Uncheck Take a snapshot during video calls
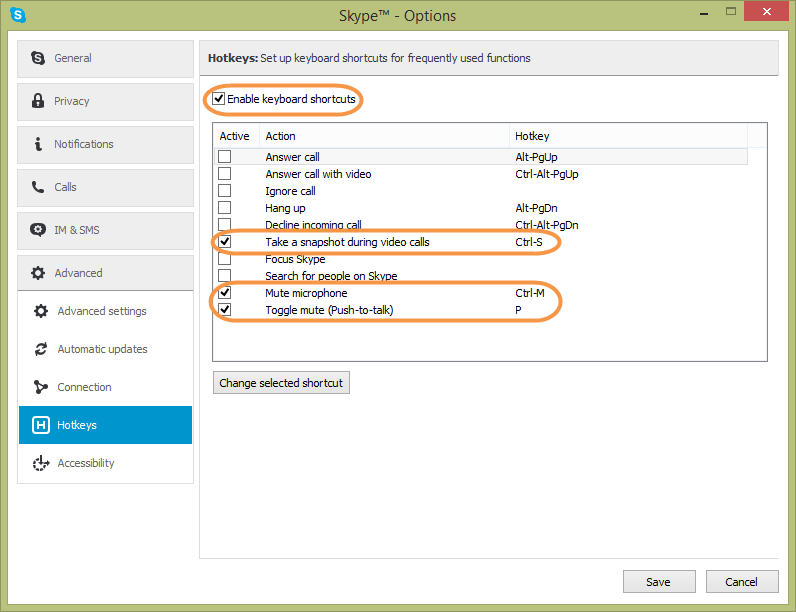 (225, 242)
